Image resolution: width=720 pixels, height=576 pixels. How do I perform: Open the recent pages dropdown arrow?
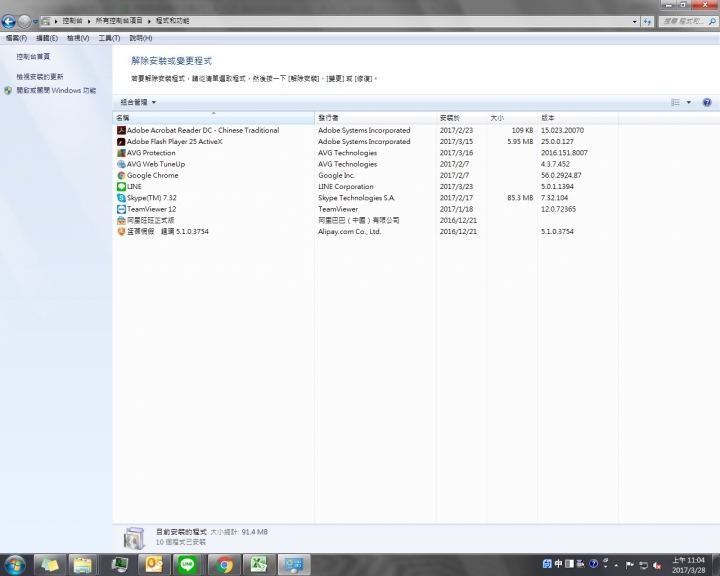point(35,21)
